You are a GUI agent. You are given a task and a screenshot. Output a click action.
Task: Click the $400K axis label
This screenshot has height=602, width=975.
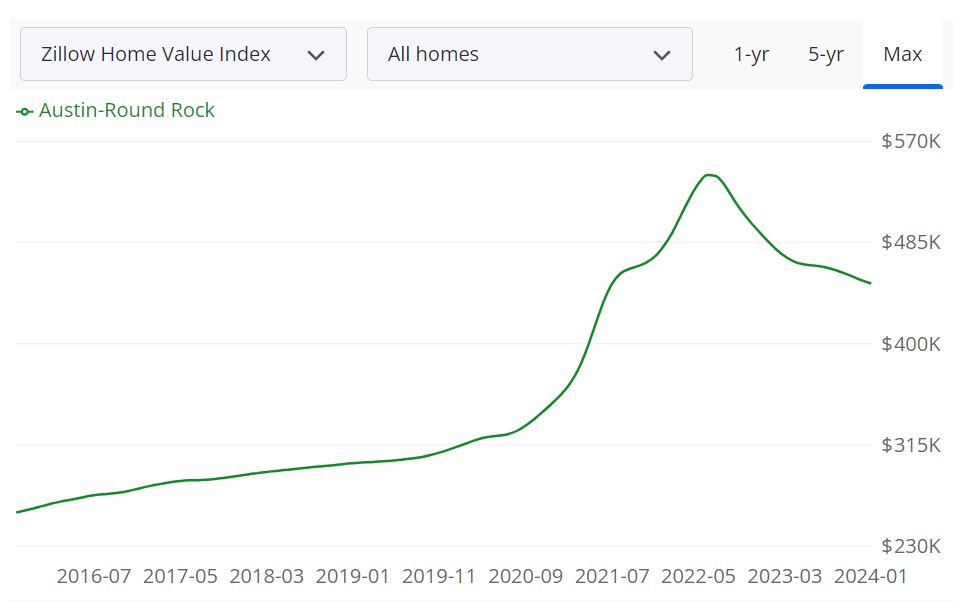point(910,344)
